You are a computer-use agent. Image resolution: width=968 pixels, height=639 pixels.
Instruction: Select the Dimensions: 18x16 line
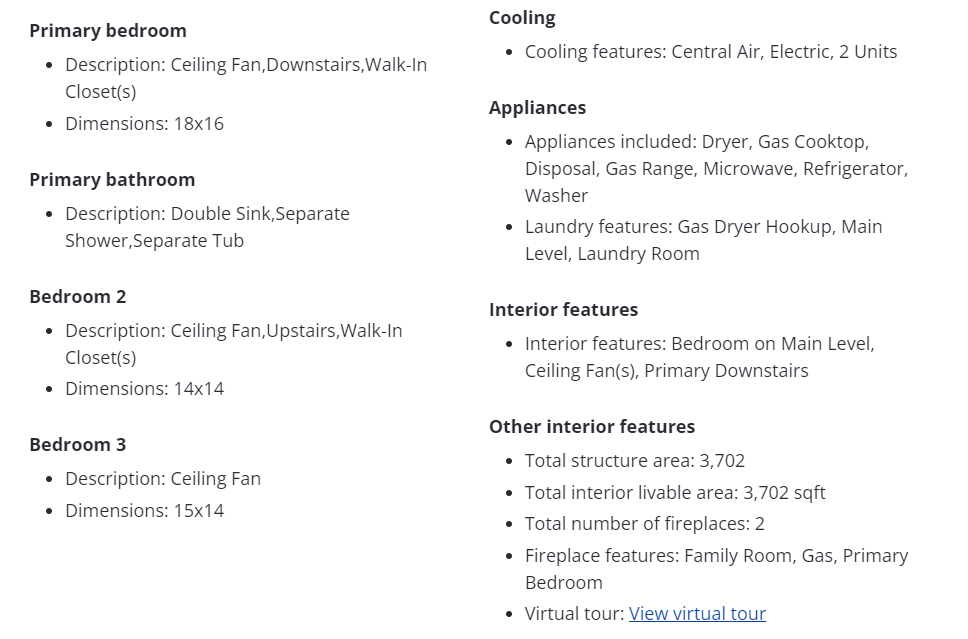pos(144,124)
